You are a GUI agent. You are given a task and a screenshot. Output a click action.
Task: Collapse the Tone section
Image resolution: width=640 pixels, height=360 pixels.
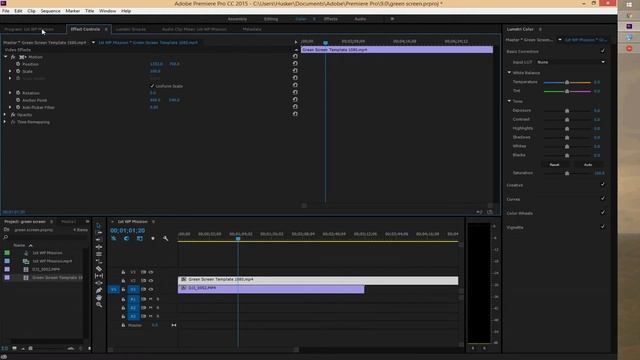pos(509,101)
